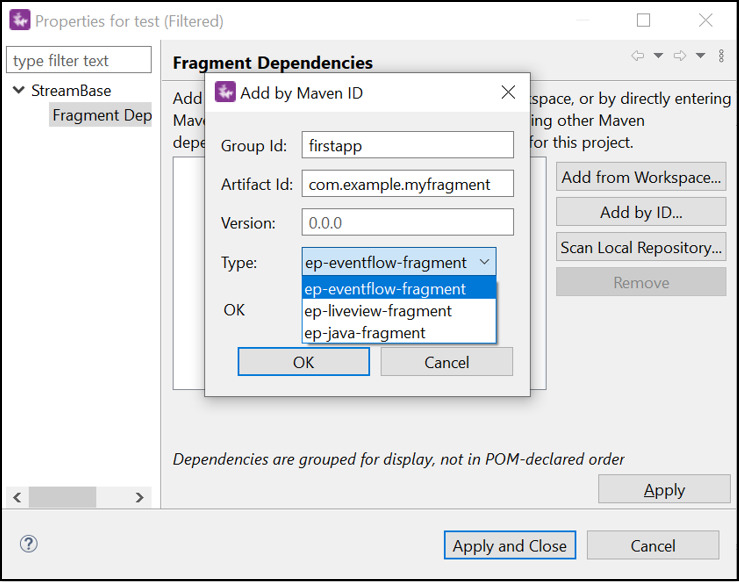Open the forward history dropdown arrow

coord(700,56)
